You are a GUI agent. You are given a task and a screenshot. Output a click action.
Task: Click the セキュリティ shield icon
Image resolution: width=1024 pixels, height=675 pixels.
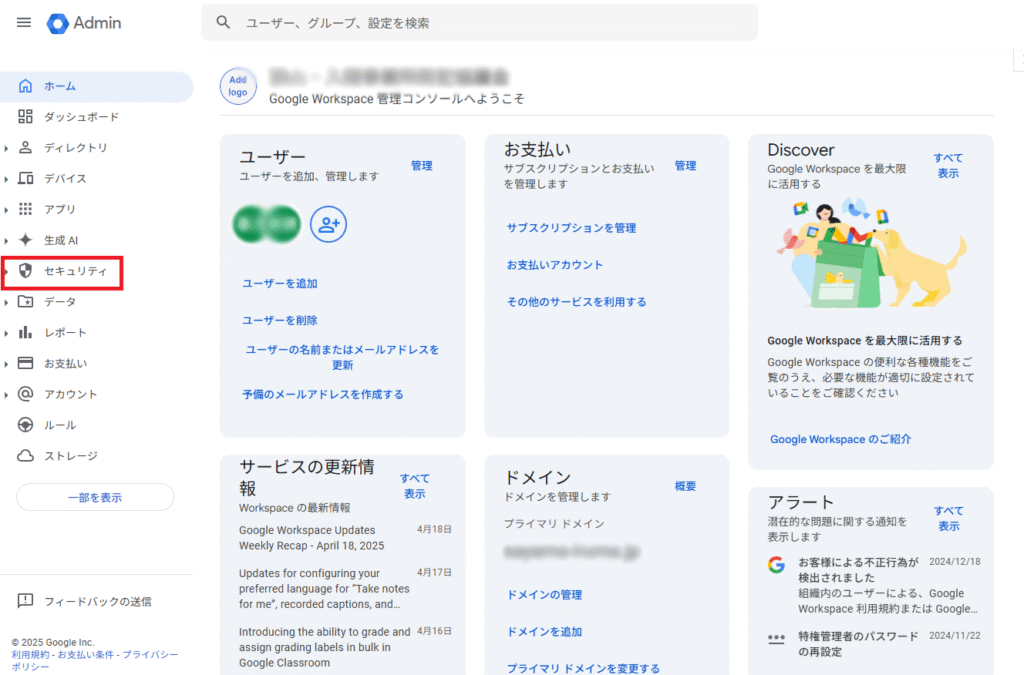[25, 270]
